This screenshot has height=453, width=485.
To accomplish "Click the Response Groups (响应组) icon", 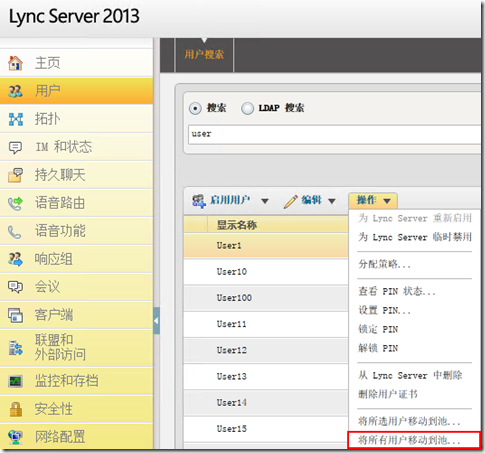I will pos(15,259).
